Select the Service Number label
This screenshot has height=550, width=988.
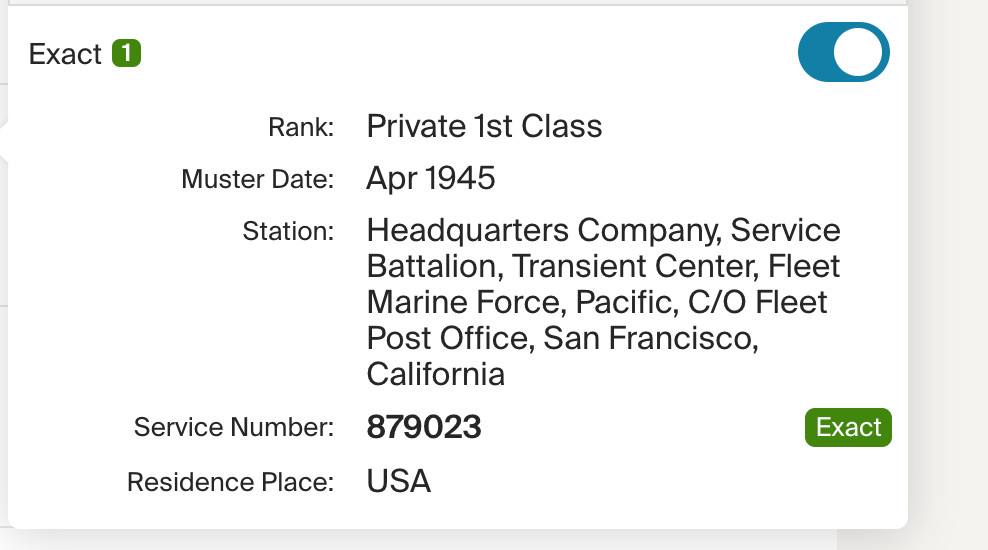pyautogui.click(x=233, y=428)
